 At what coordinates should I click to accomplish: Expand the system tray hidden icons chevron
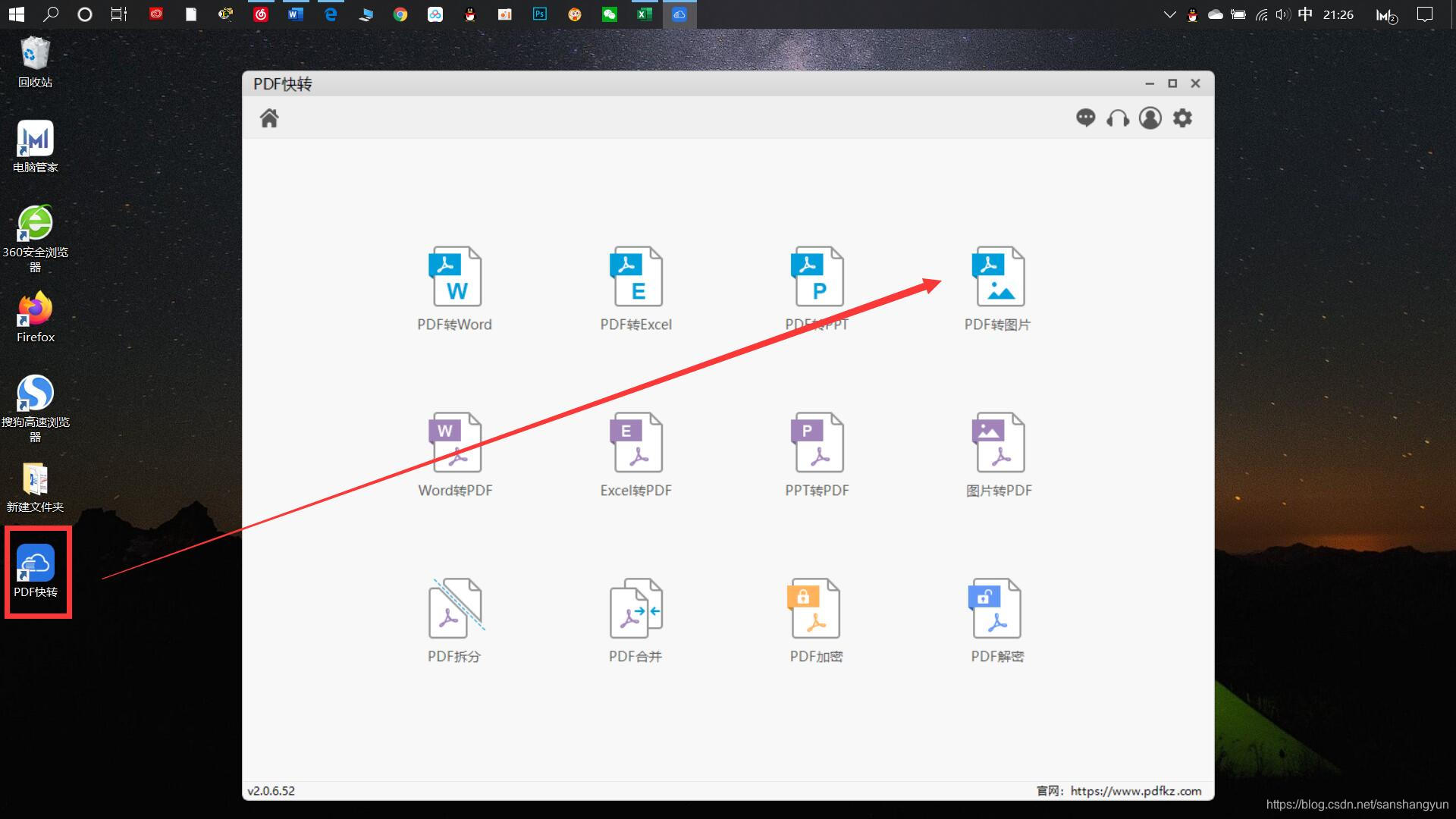point(1169,14)
